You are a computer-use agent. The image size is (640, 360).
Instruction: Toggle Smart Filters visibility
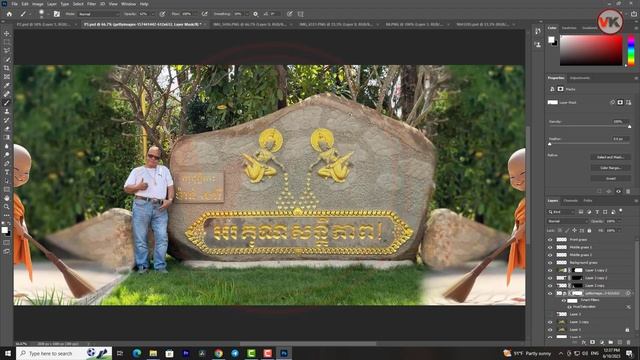point(564,301)
